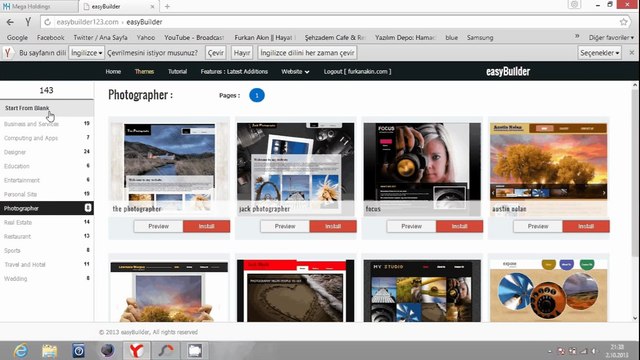Install austin nolan theme
Screen dimensions: 640x360
point(586,226)
